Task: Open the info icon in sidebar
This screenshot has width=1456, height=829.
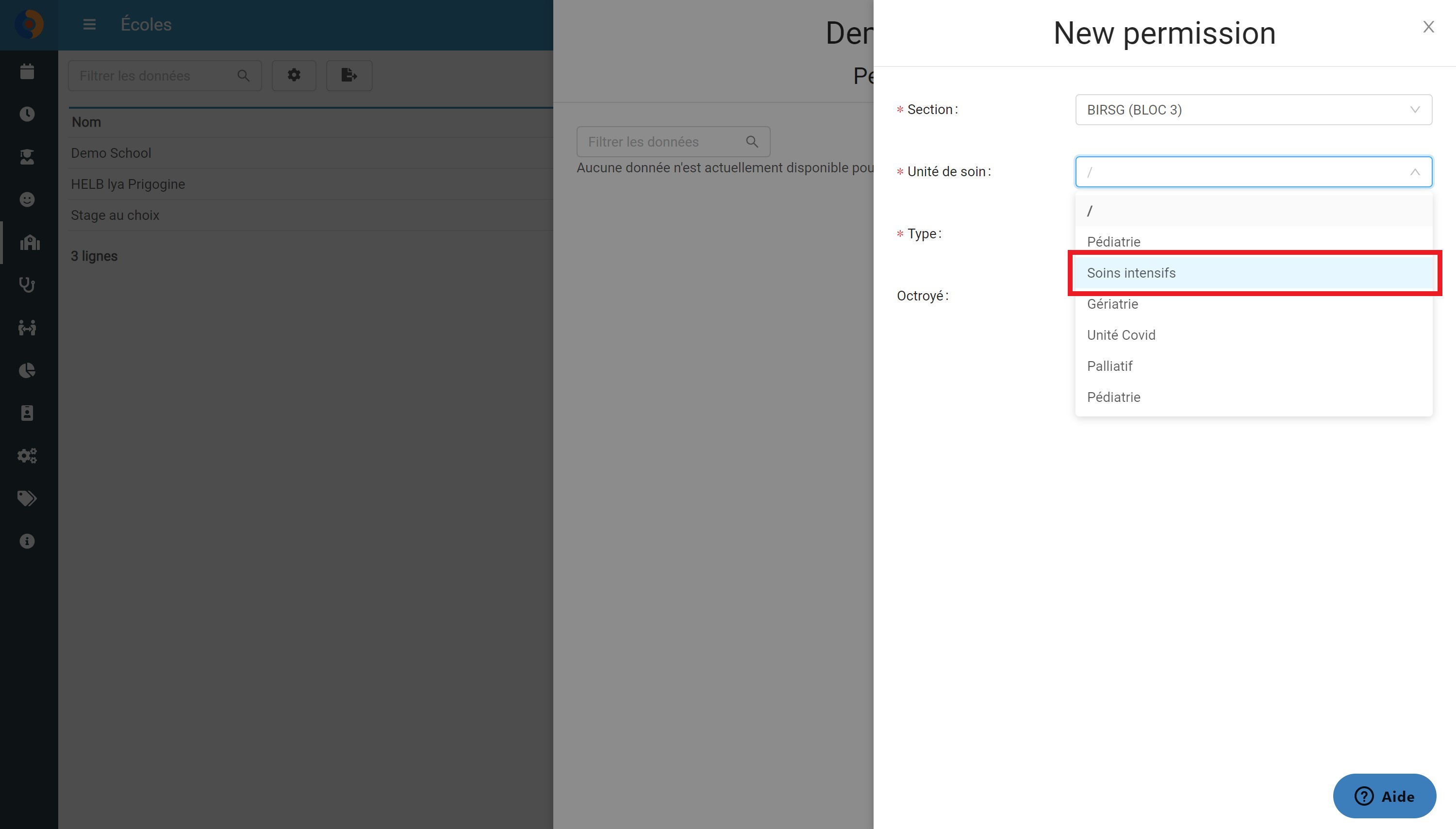Action: (27, 541)
